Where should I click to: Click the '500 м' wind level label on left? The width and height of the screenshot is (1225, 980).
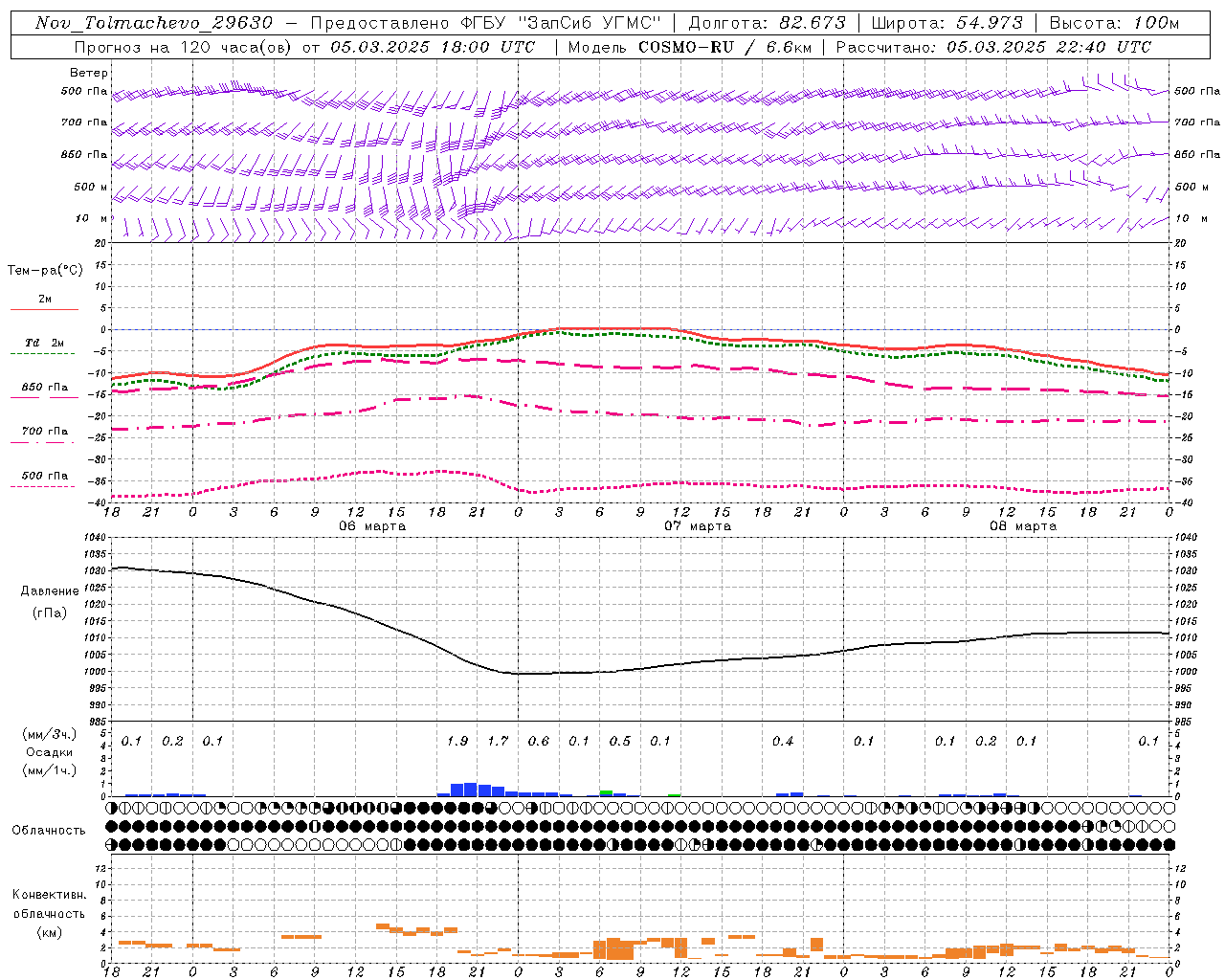(x=91, y=187)
